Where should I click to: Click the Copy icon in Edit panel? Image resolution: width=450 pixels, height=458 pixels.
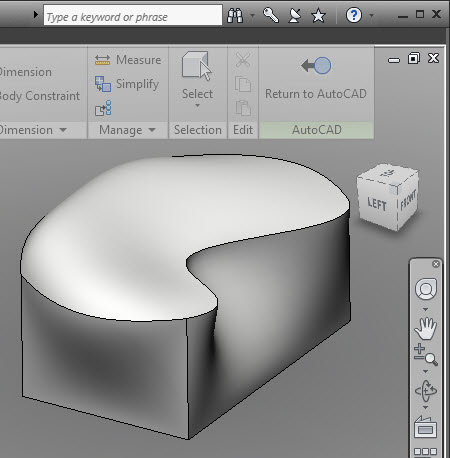pos(243,84)
